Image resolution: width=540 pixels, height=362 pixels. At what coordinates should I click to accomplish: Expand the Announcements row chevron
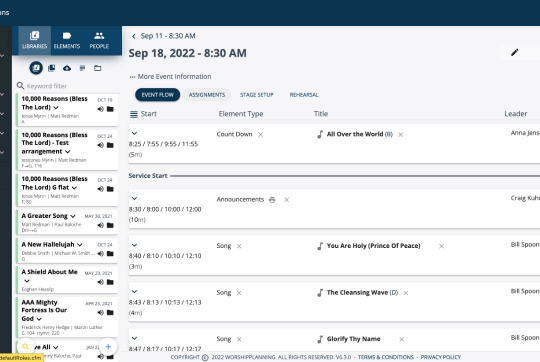[134, 198]
